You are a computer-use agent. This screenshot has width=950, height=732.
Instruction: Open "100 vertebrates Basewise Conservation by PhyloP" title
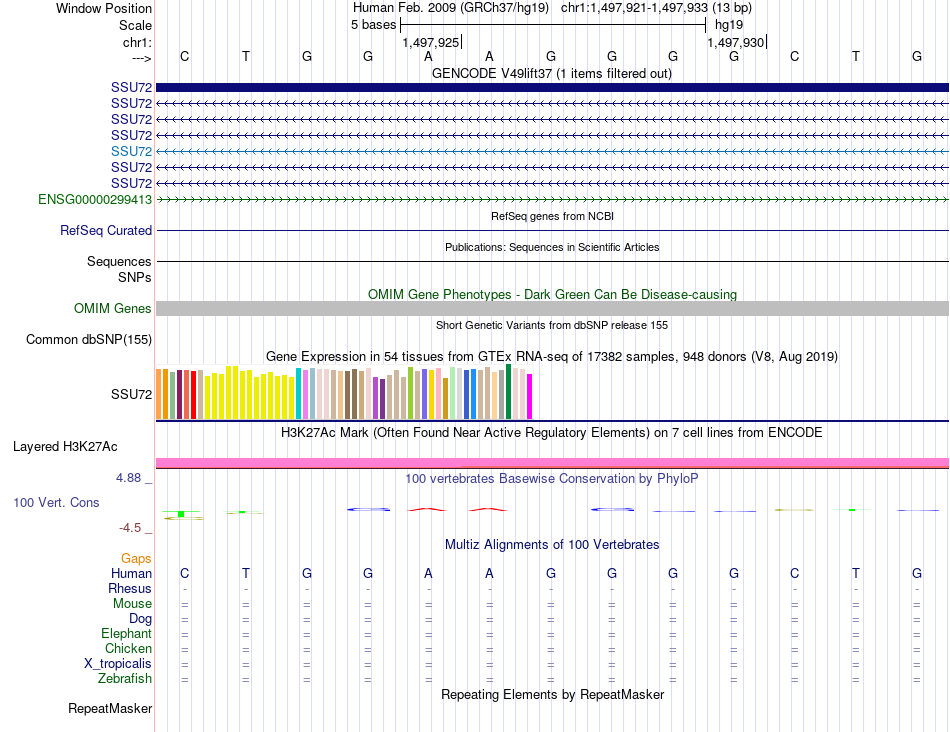[552, 479]
